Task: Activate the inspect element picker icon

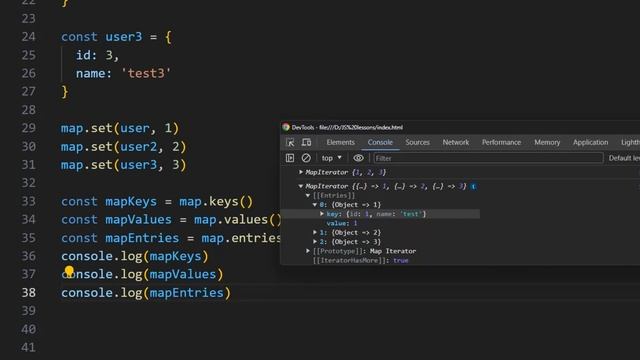Action: (290, 142)
